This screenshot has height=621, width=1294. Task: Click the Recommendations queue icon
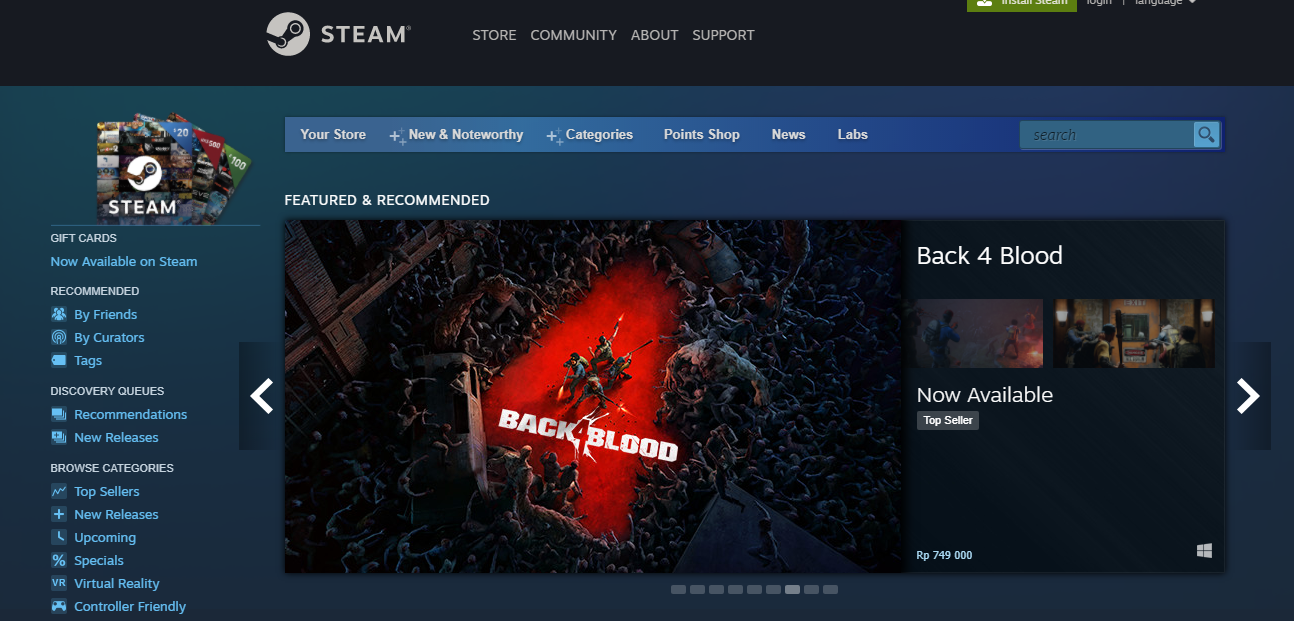click(x=59, y=414)
